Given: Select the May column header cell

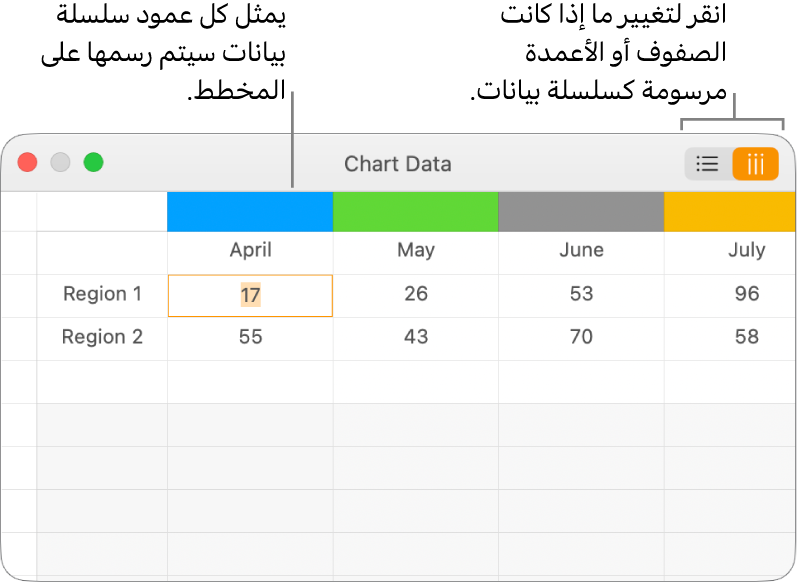Looking at the screenshot, I should (415, 251).
